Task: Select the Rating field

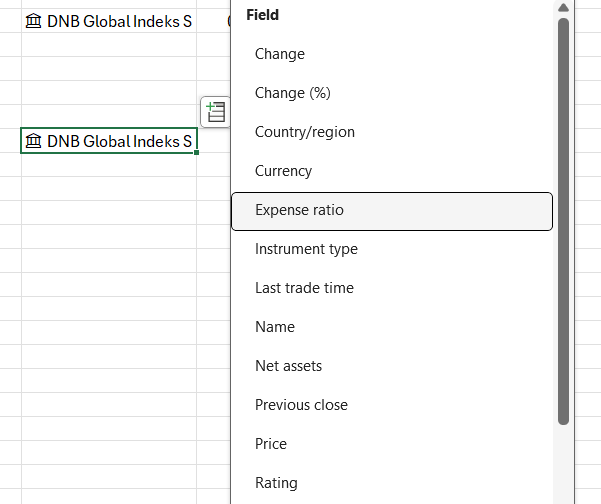Action: 276,483
